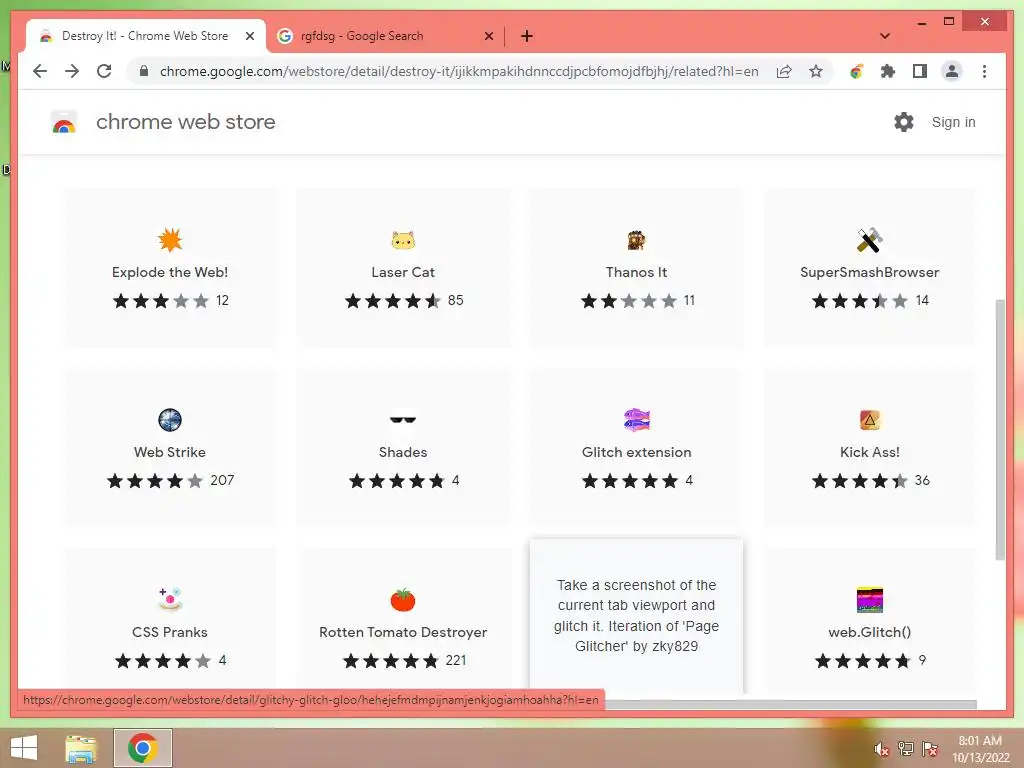Open the Explode the Web! title link
The width and height of the screenshot is (1024, 768).
coord(170,272)
